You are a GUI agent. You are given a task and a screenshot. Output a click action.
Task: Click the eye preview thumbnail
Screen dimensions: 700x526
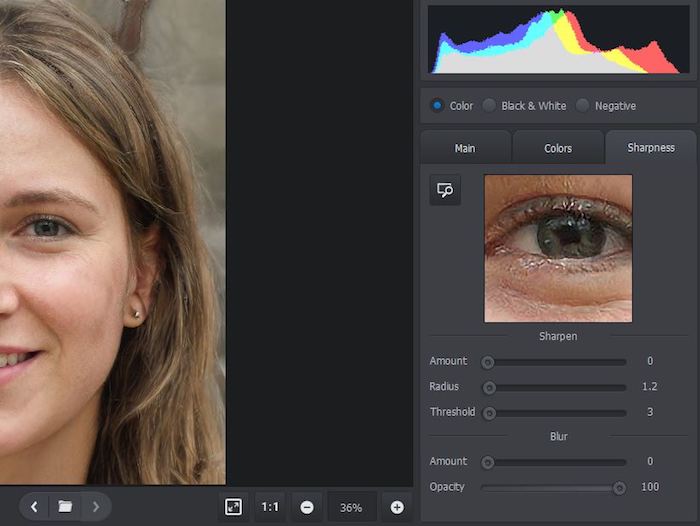coord(558,248)
